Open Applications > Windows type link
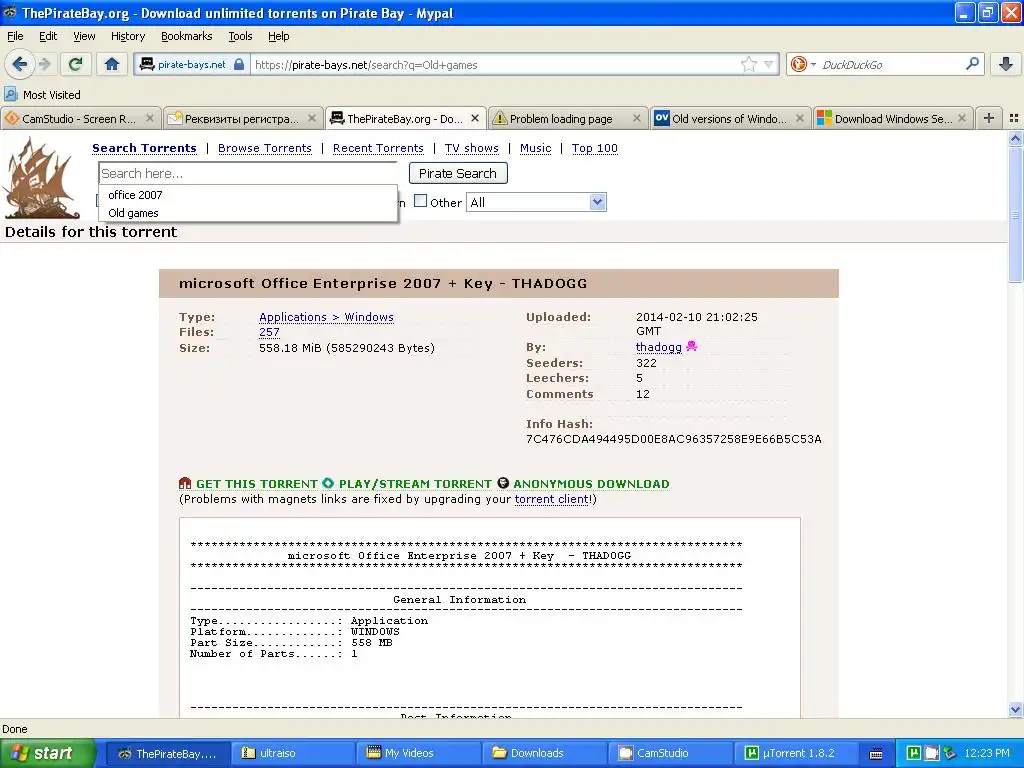1024x768 pixels. [326, 317]
